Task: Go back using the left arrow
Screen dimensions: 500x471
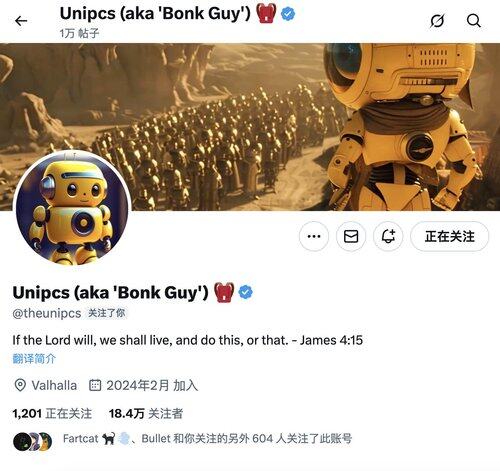Action: click(x=21, y=21)
